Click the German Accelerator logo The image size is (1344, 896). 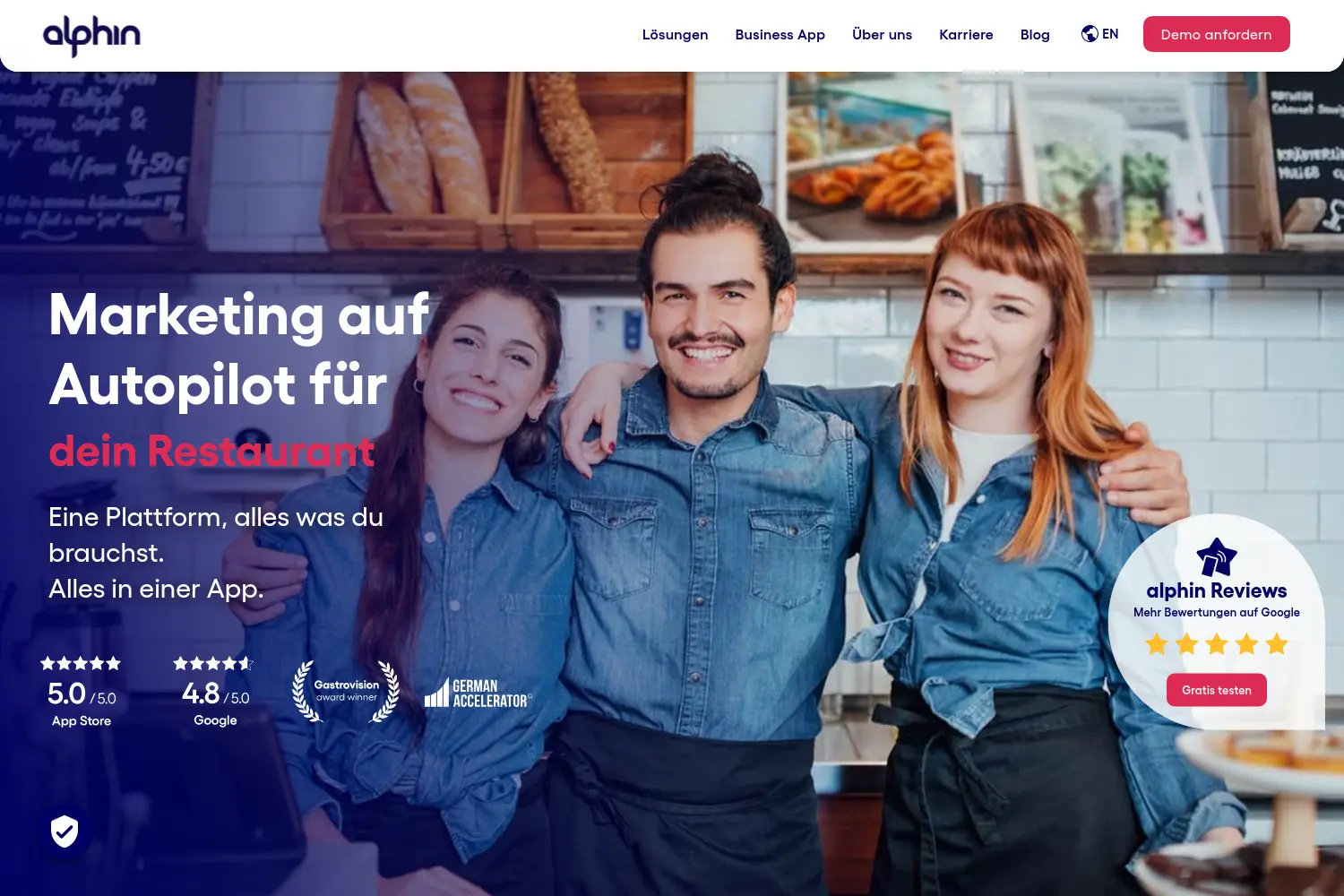coord(478,693)
